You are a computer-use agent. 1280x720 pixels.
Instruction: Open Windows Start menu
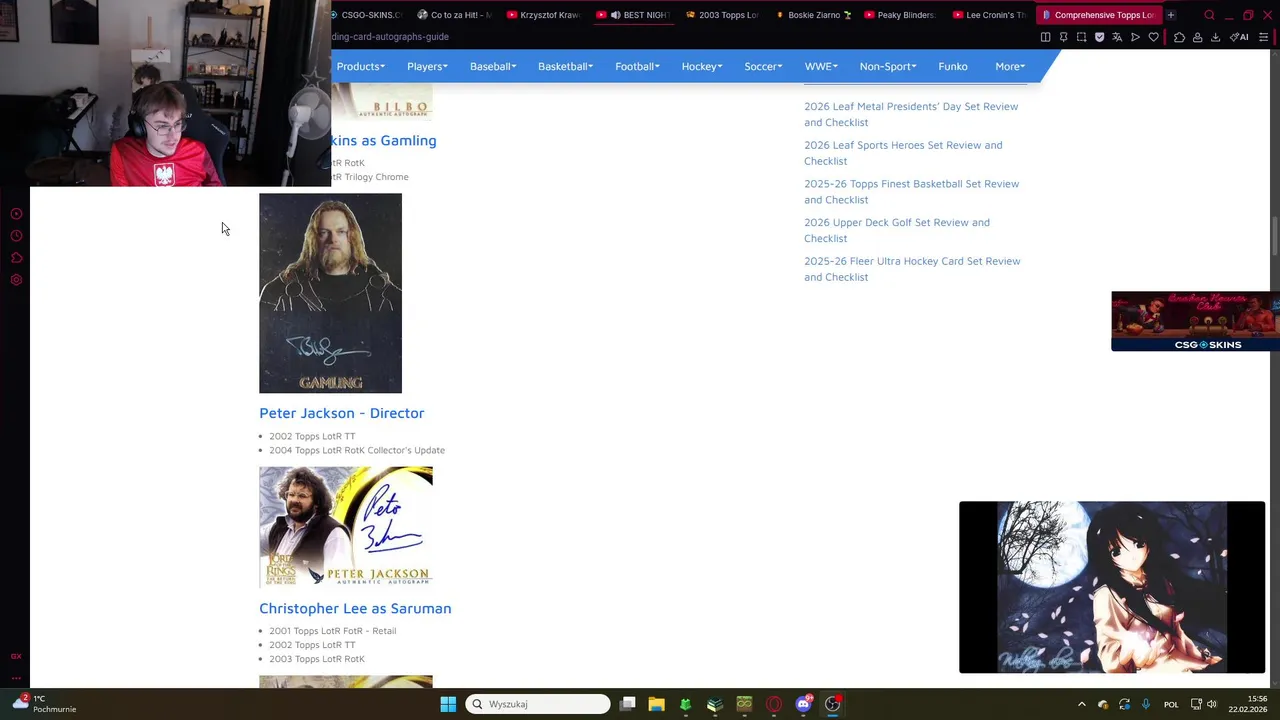tap(448, 704)
